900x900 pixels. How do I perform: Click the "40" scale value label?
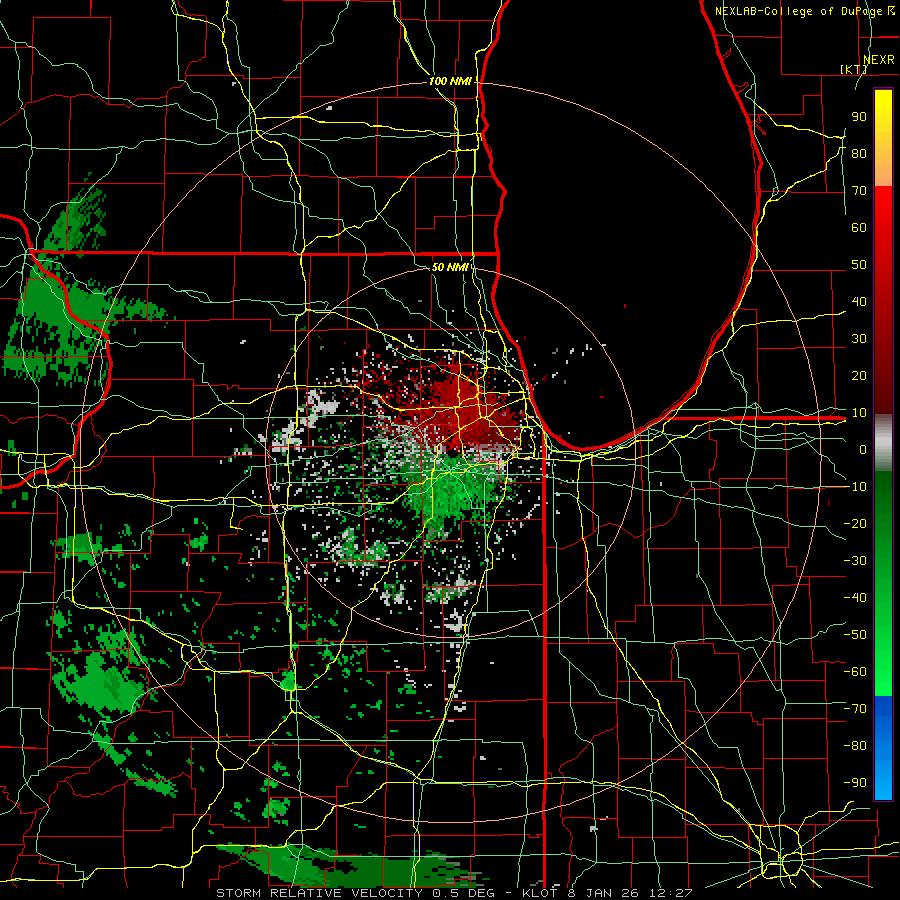(x=859, y=301)
